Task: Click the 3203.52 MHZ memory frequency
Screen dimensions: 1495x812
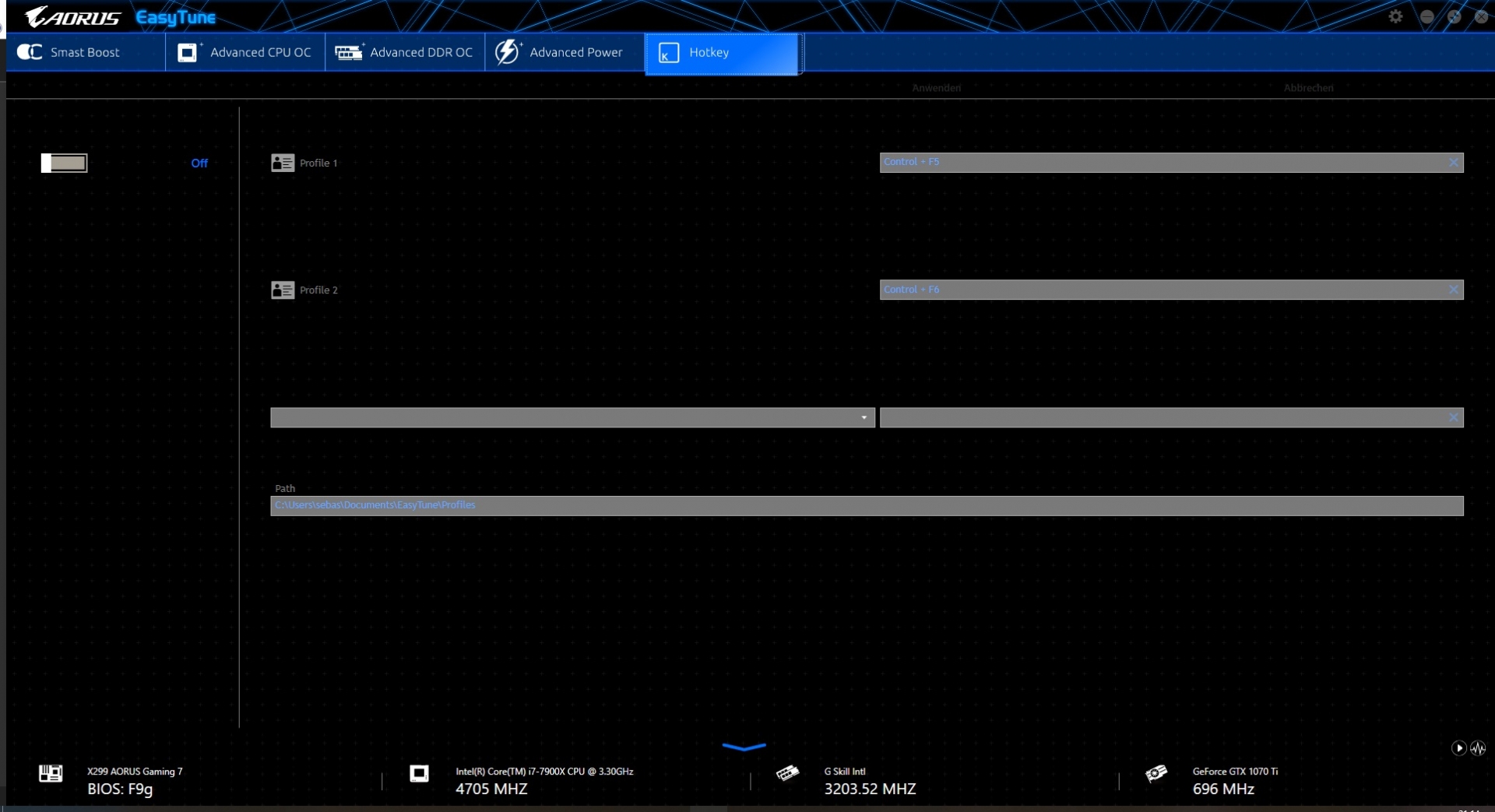Action: (x=870, y=789)
